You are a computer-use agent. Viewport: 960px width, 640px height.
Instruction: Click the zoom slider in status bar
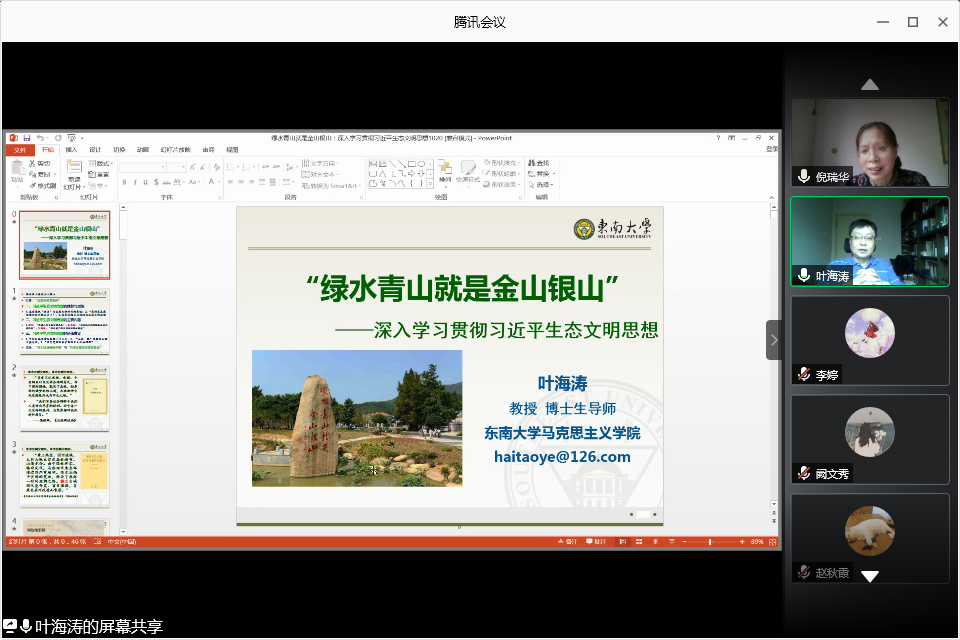click(x=710, y=541)
